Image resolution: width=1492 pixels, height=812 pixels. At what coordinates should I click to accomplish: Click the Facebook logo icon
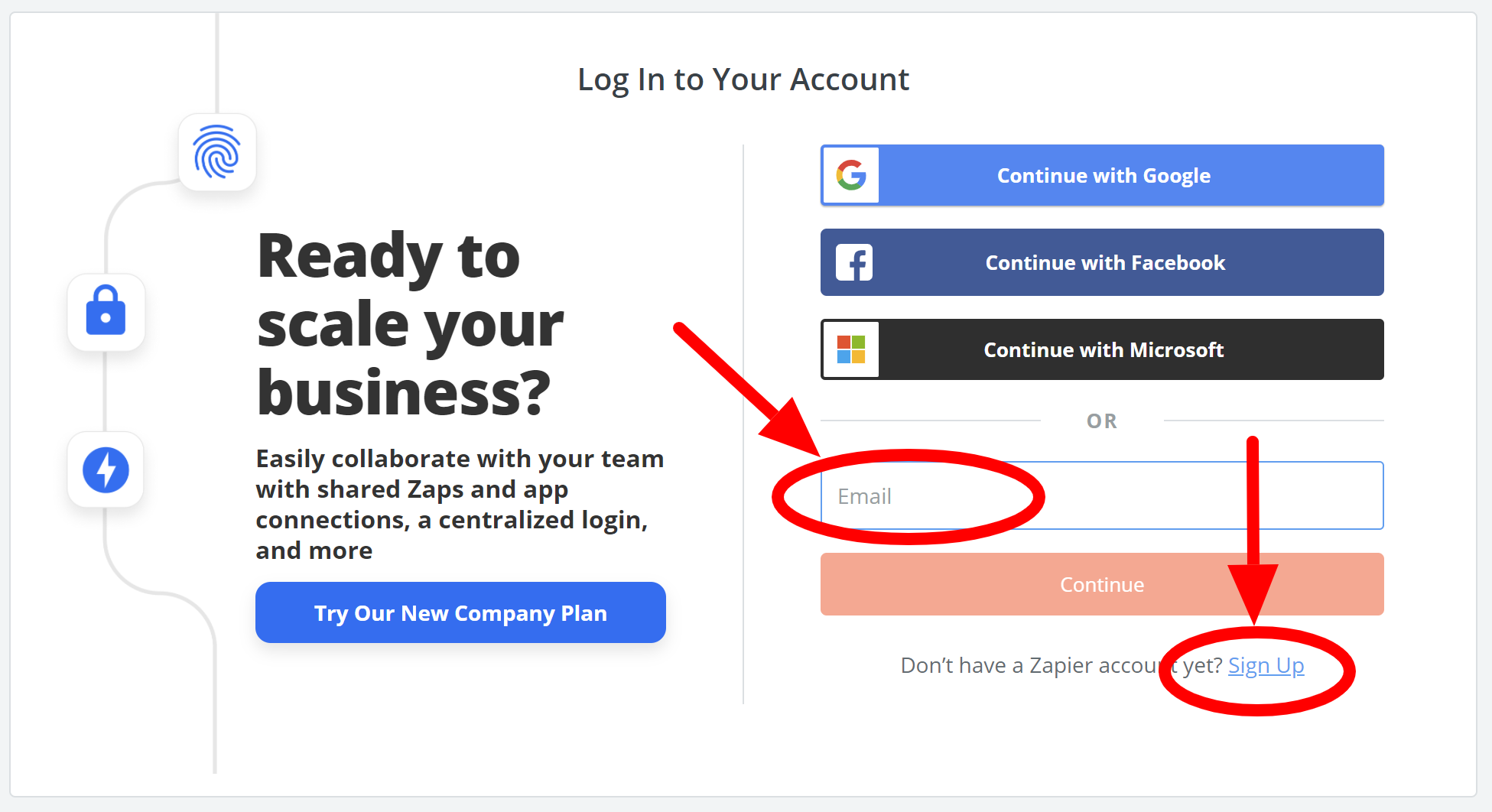853,262
